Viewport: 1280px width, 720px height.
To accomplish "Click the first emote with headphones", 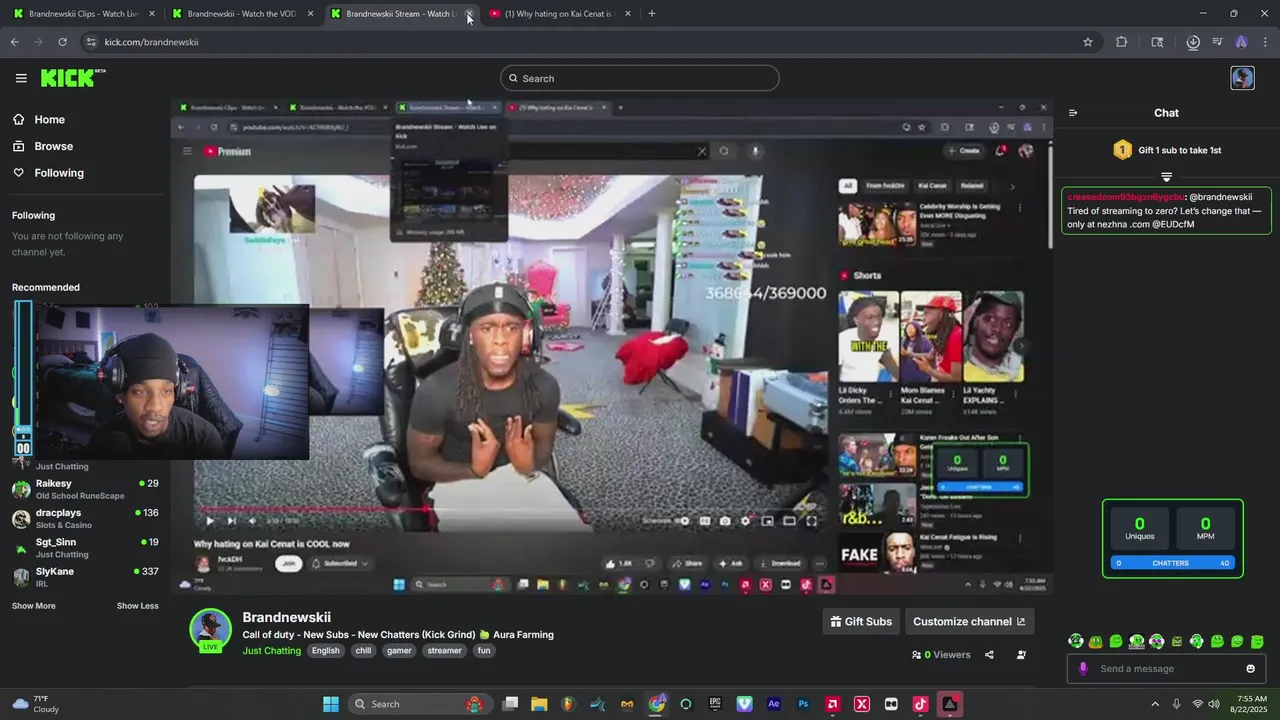I will pos(1075,641).
